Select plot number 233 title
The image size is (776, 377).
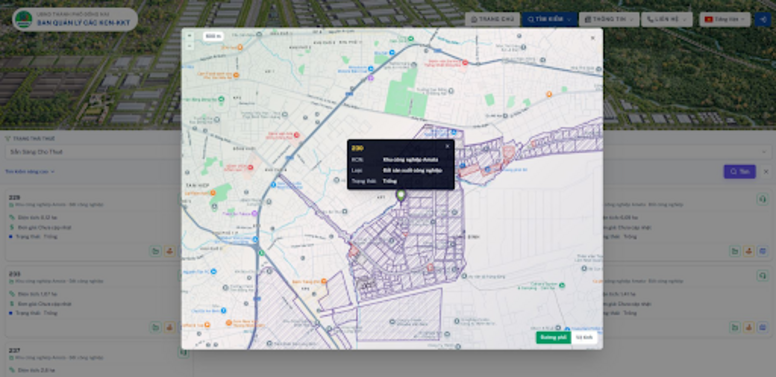pyautogui.click(x=14, y=274)
